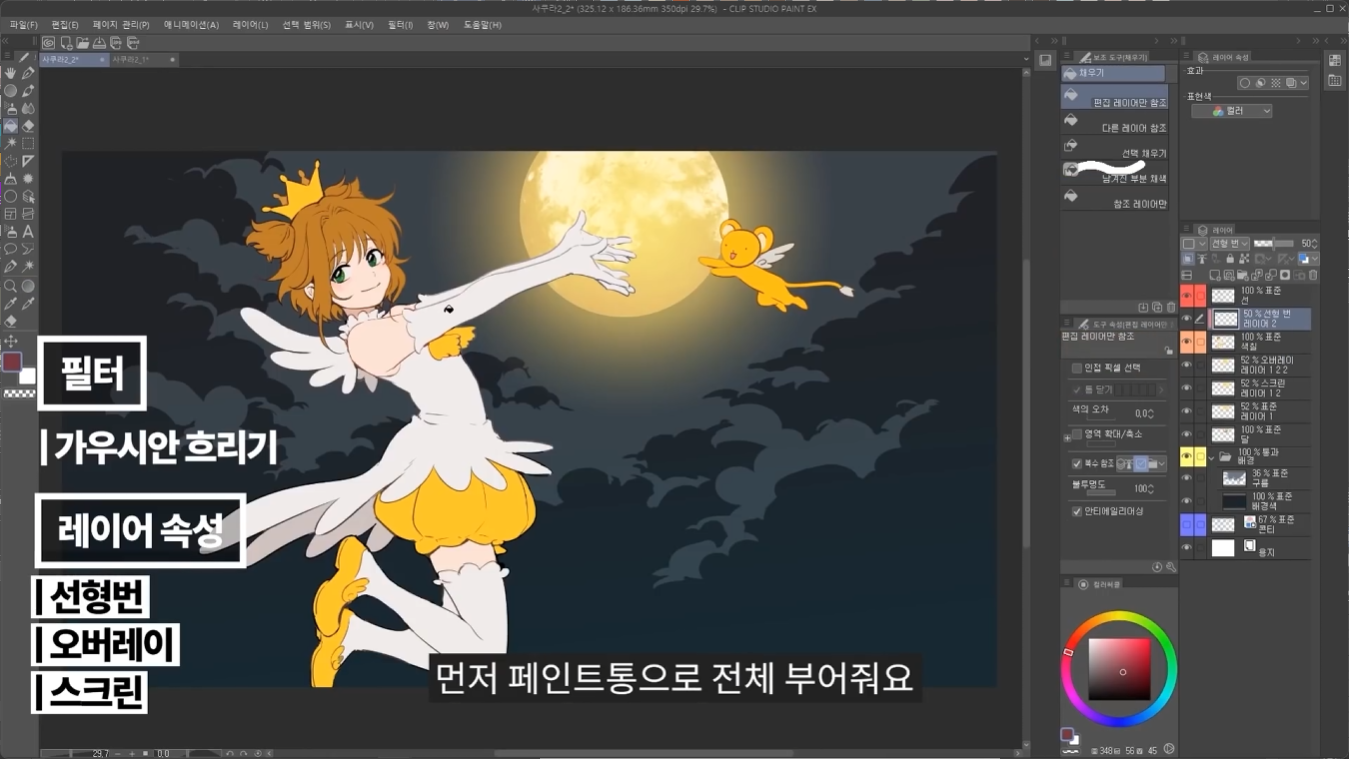Enable 영역 확대/축소 checkbox

pyautogui.click(x=1077, y=434)
